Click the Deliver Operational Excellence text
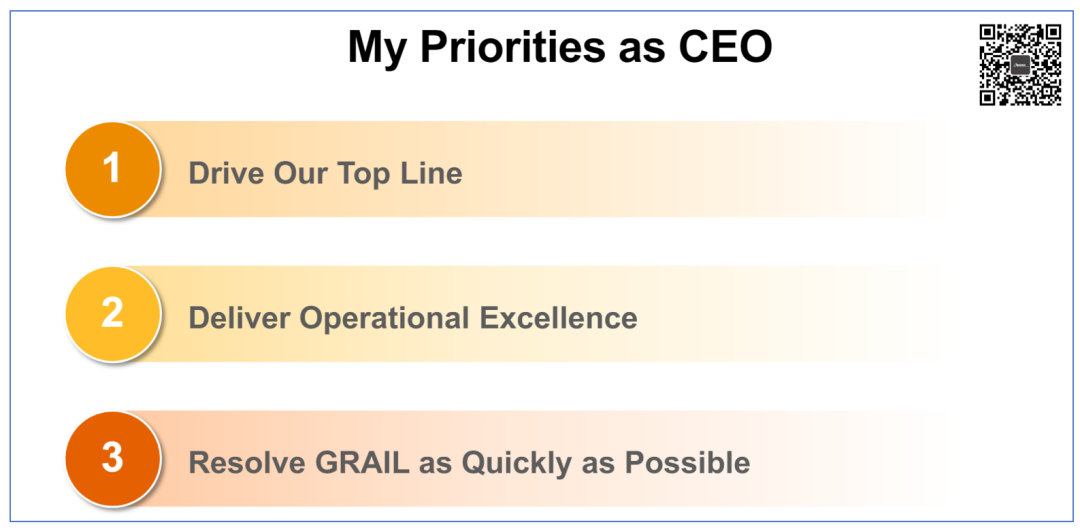 (x=413, y=318)
